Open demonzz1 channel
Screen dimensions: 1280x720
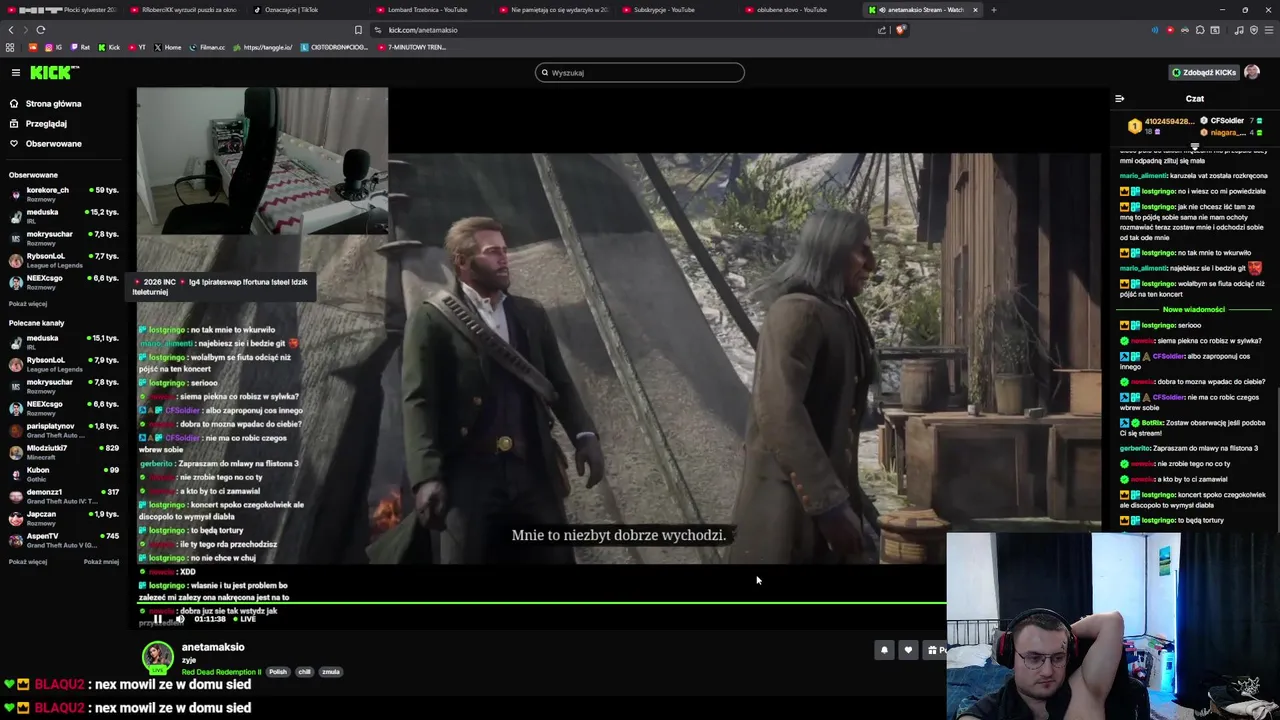click(x=64, y=496)
